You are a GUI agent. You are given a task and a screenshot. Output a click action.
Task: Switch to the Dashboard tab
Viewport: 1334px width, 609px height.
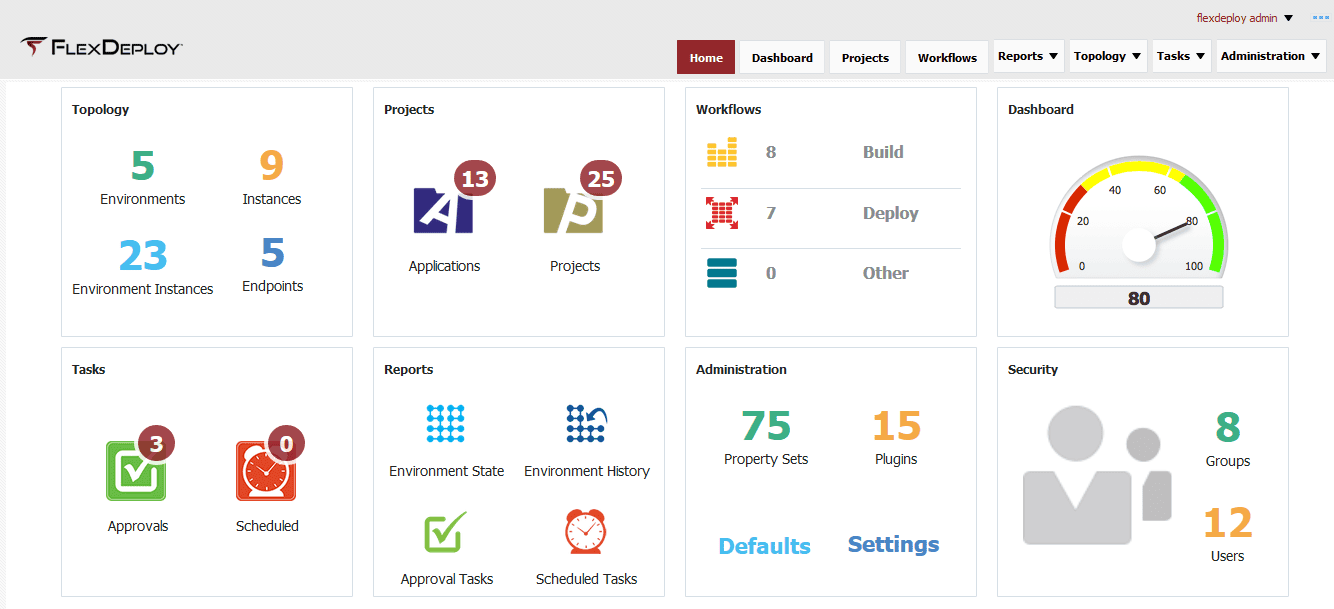pos(782,57)
